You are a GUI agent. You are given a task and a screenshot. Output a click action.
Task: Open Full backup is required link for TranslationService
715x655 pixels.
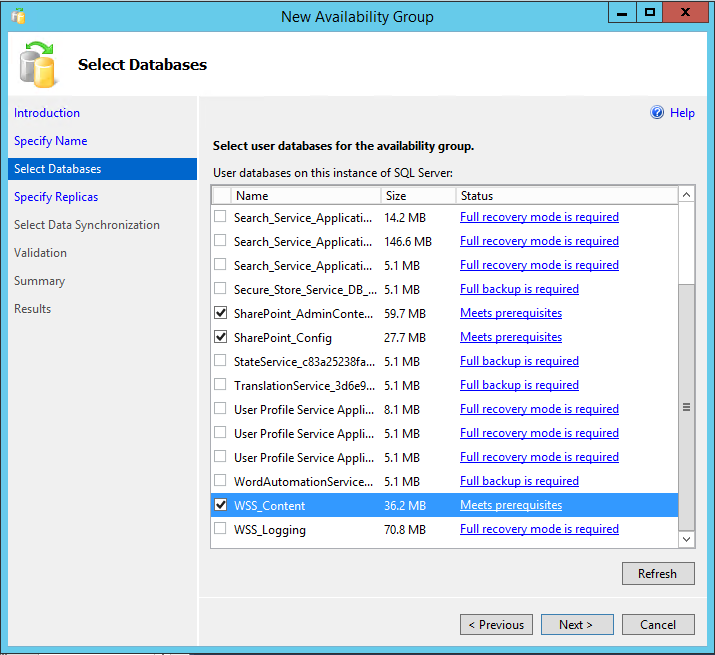[x=519, y=385]
